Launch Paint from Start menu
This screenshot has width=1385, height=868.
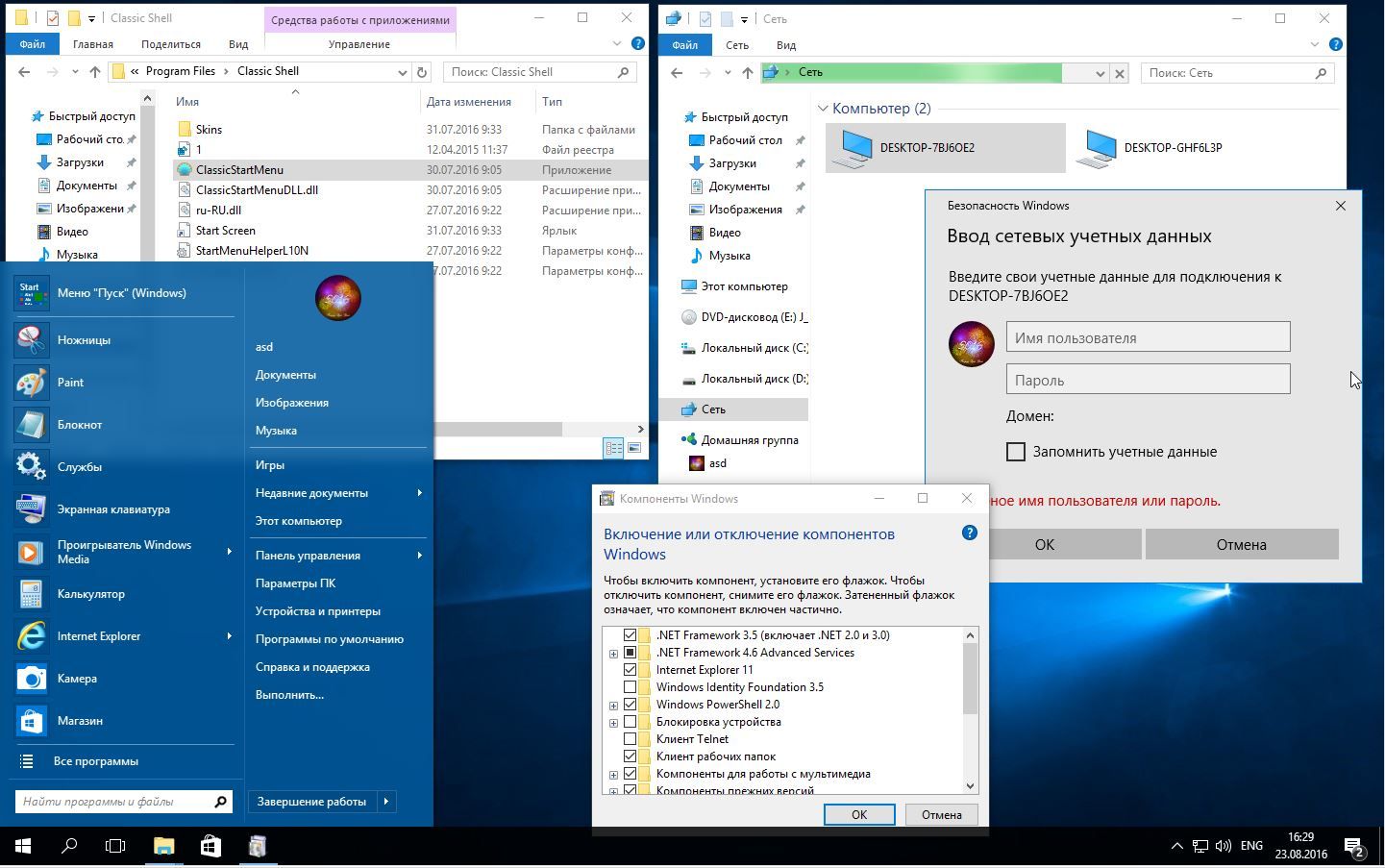point(124,382)
